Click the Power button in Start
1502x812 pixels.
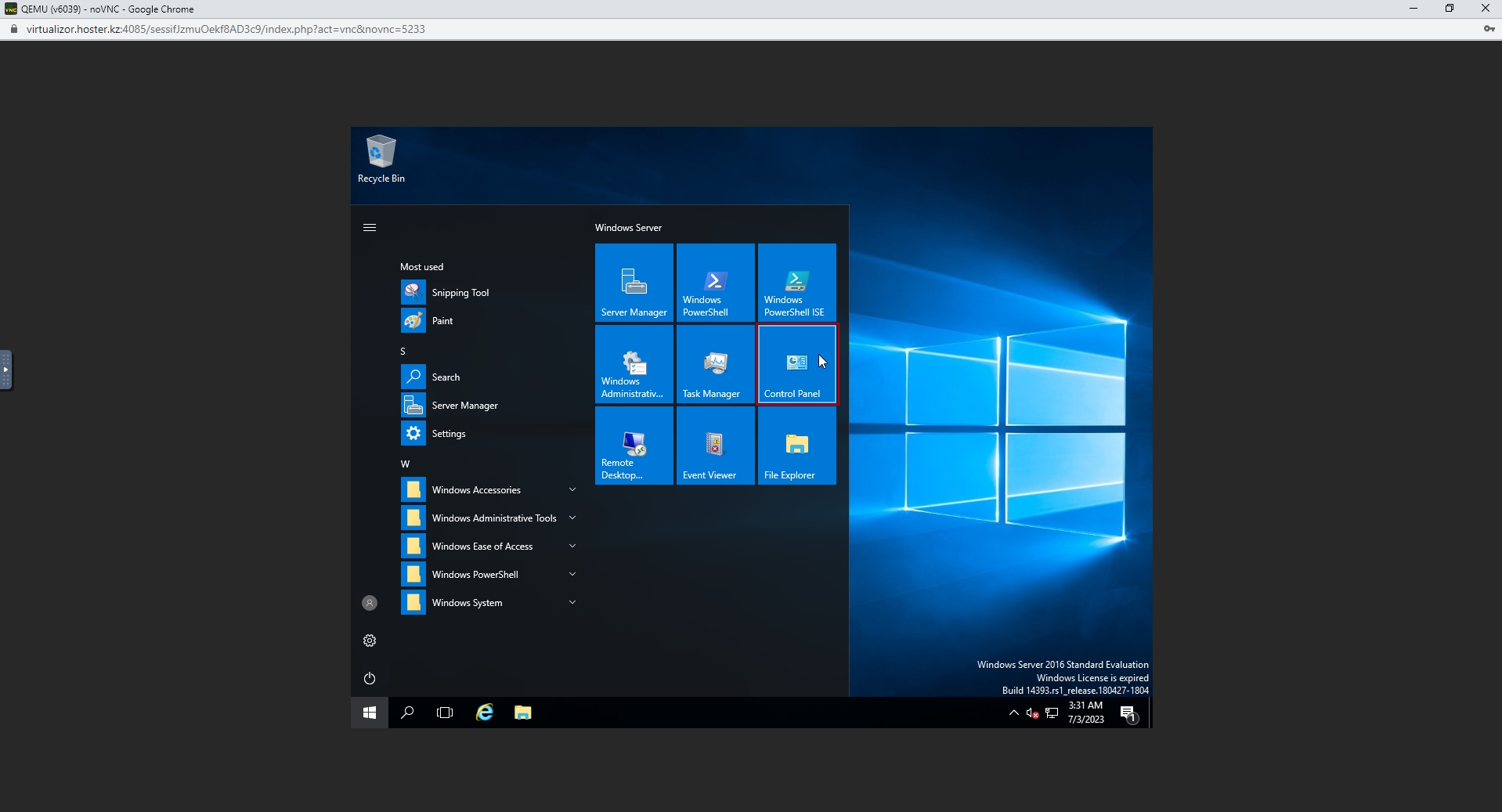370,678
